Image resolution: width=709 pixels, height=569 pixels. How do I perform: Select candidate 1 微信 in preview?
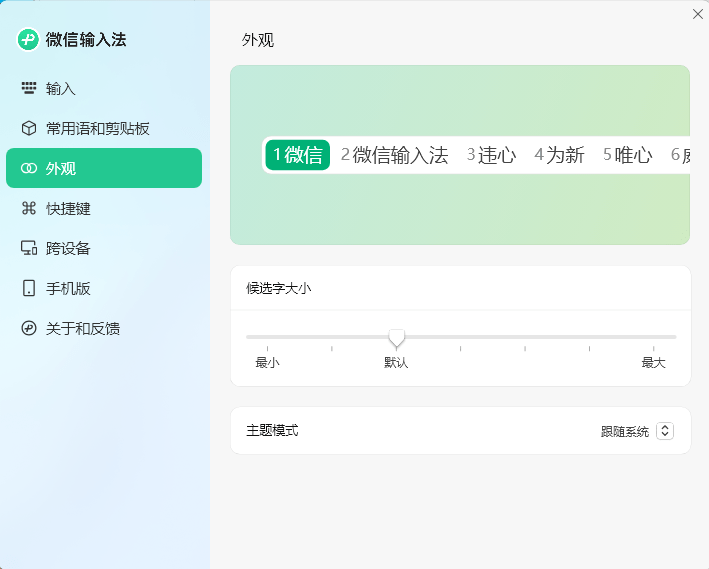coord(298,155)
